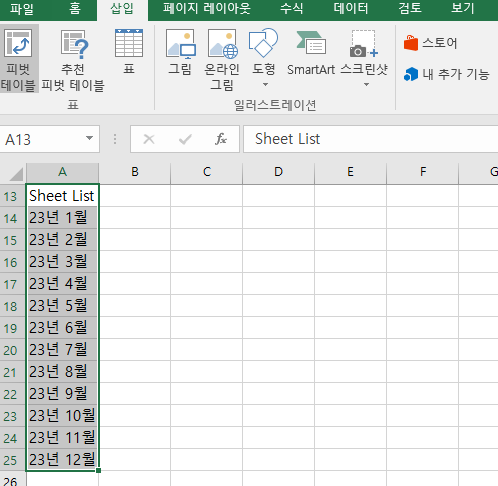Open the 검토 tab
The height and width of the screenshot is (486, 498).
(410, 8)
